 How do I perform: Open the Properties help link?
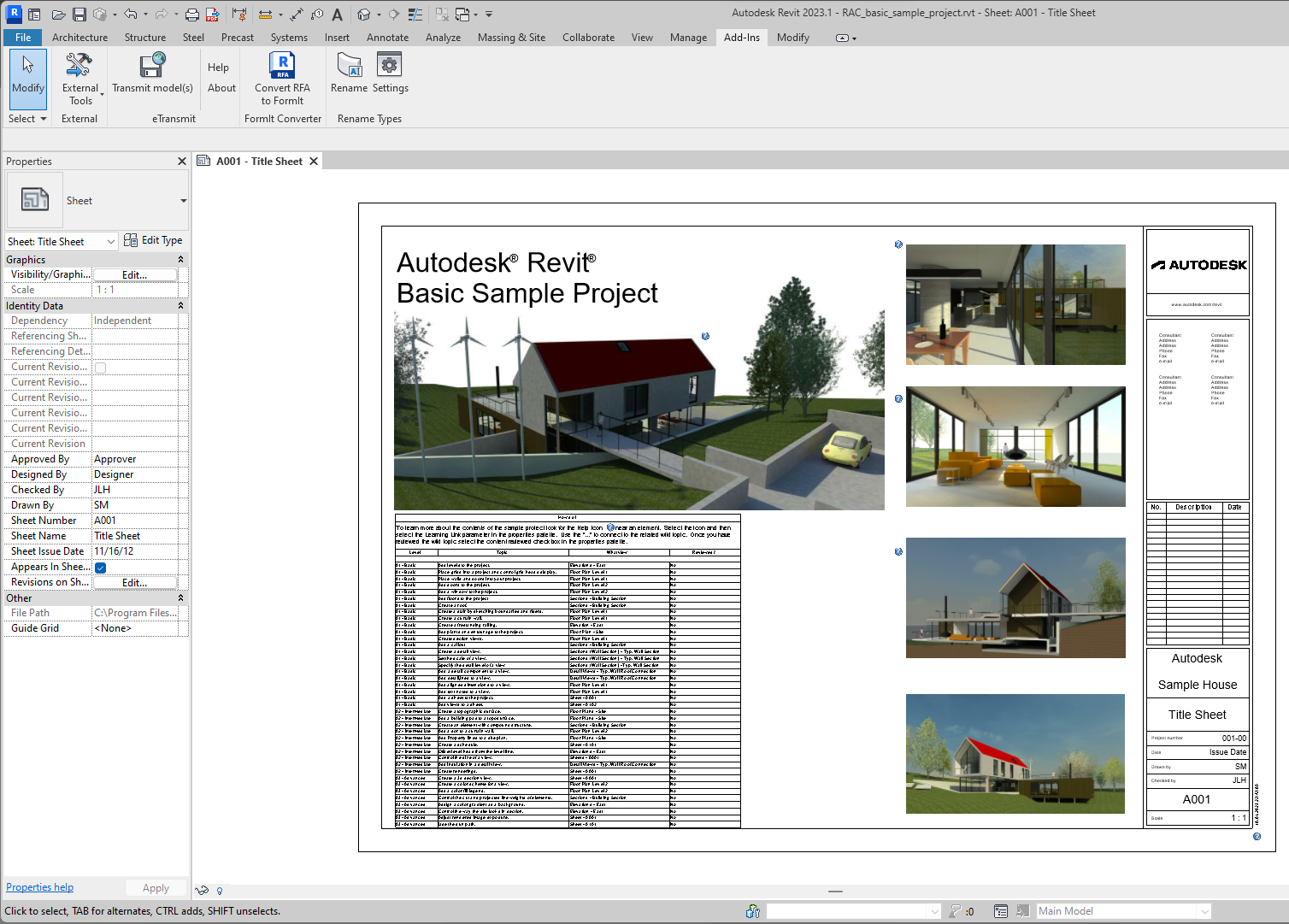coord(40,887)
